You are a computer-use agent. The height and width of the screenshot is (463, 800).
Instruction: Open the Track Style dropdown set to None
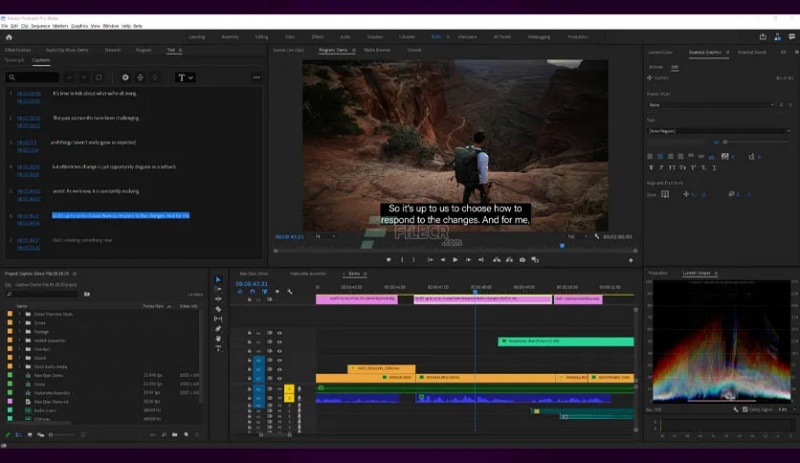[711, 105]
